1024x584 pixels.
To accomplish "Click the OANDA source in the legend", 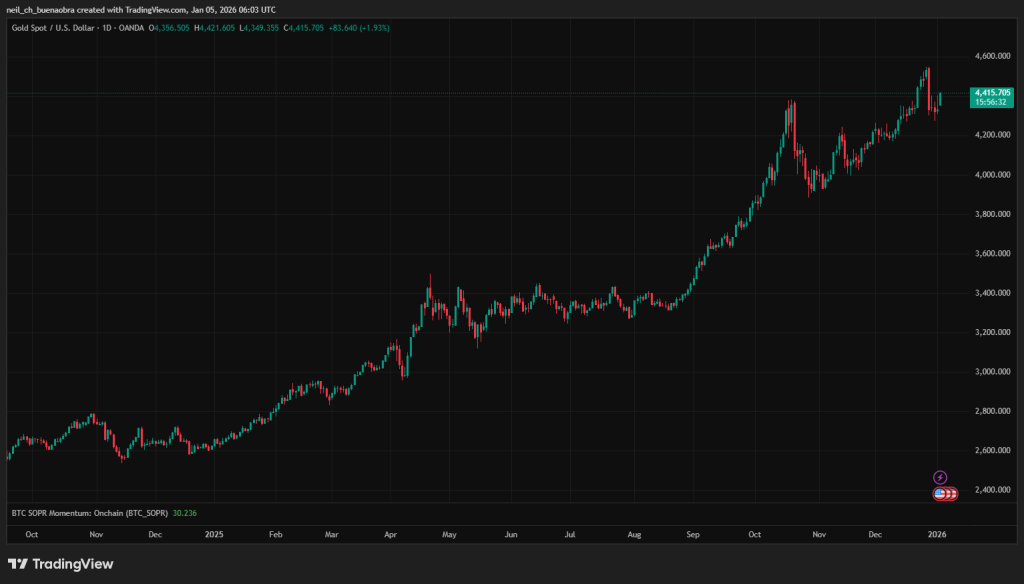I will click(x=137, y=28).
